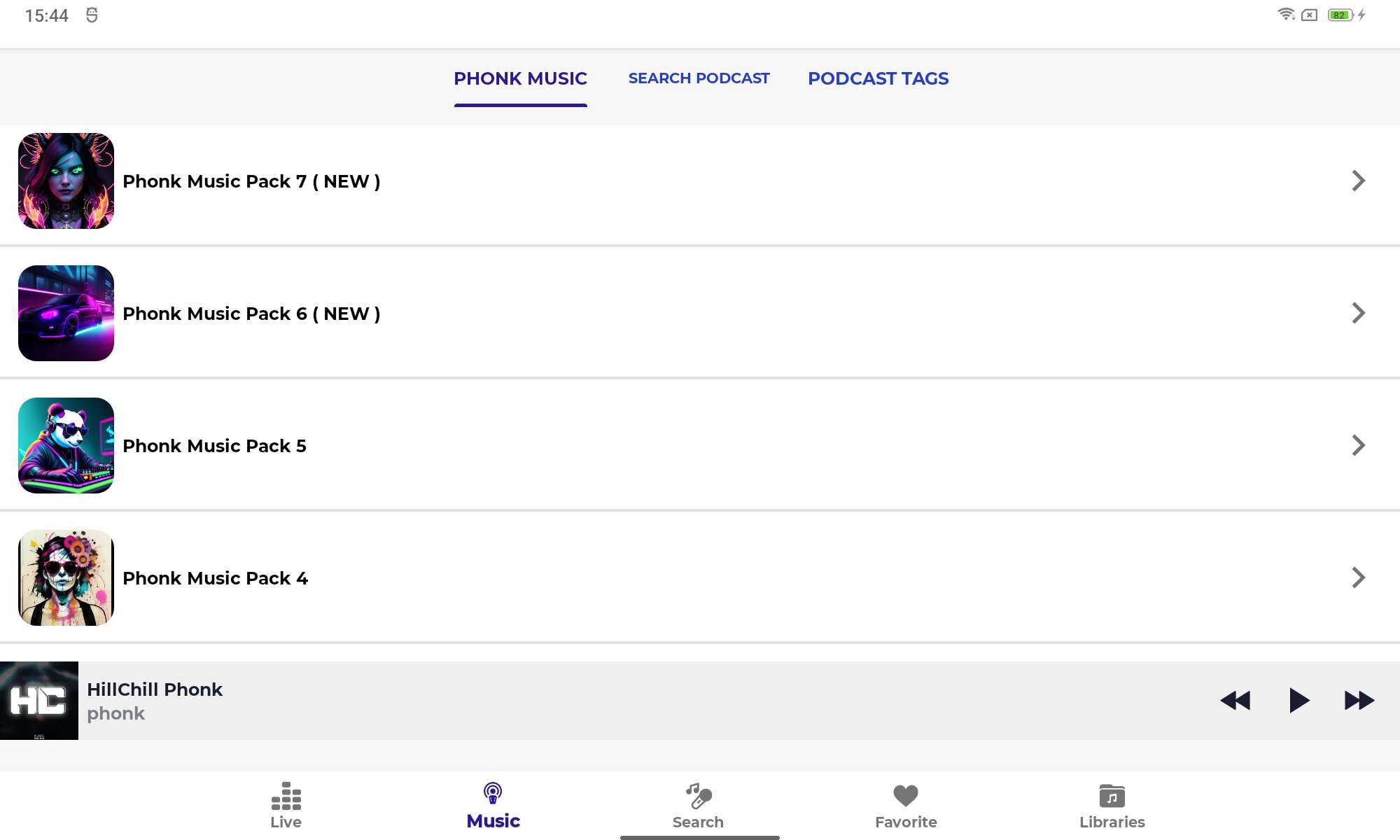Tap the HC album cover thumbnail
Screen dimensions: 1400x840
pos(39,701)
